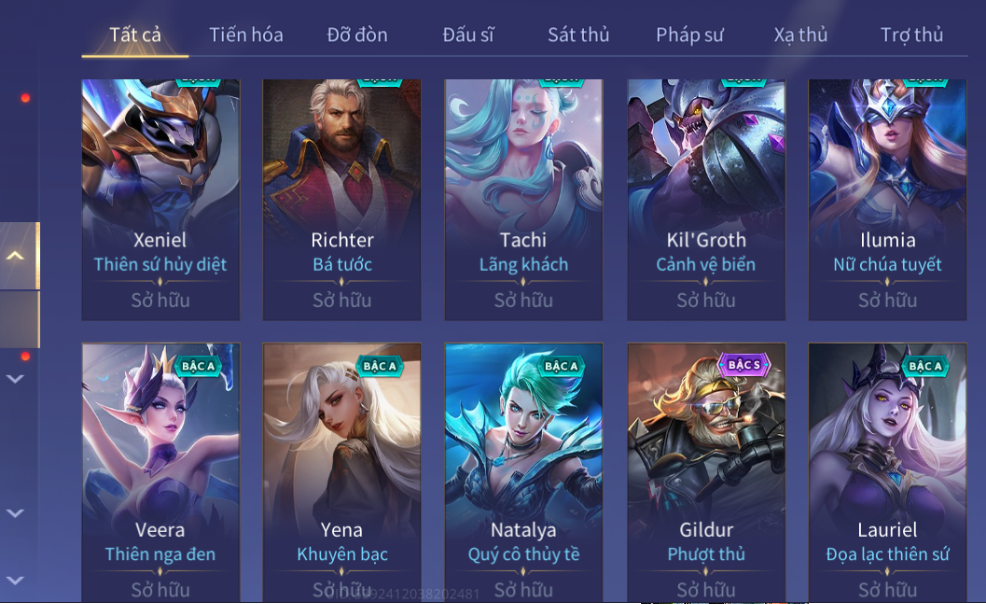Image resolution: width=986 pixels, height=604 pixels.
Task: Switch to the Tiến hóa tab
Action: 246,35
